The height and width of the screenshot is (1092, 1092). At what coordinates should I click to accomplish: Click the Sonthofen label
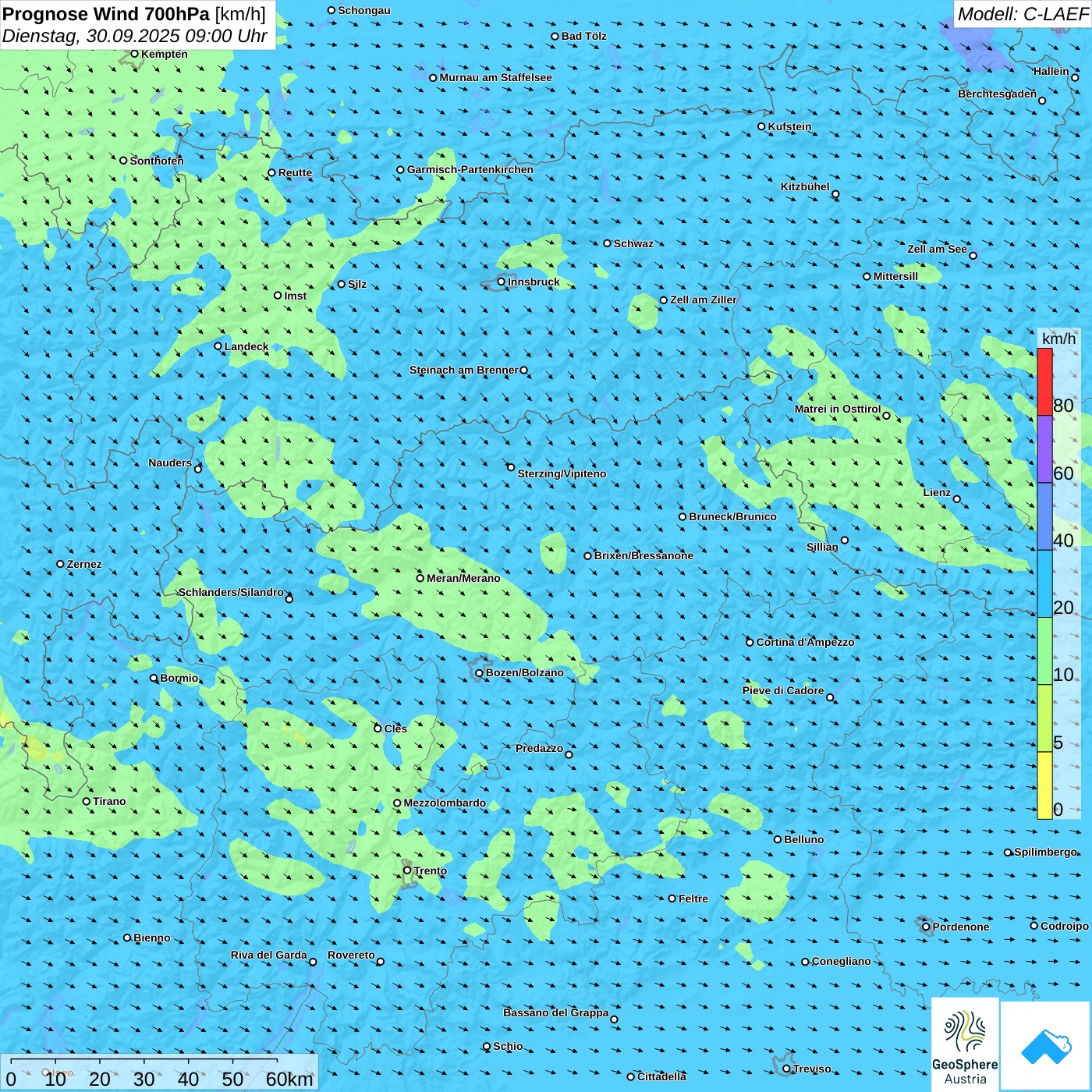click(x=157, y=161)
